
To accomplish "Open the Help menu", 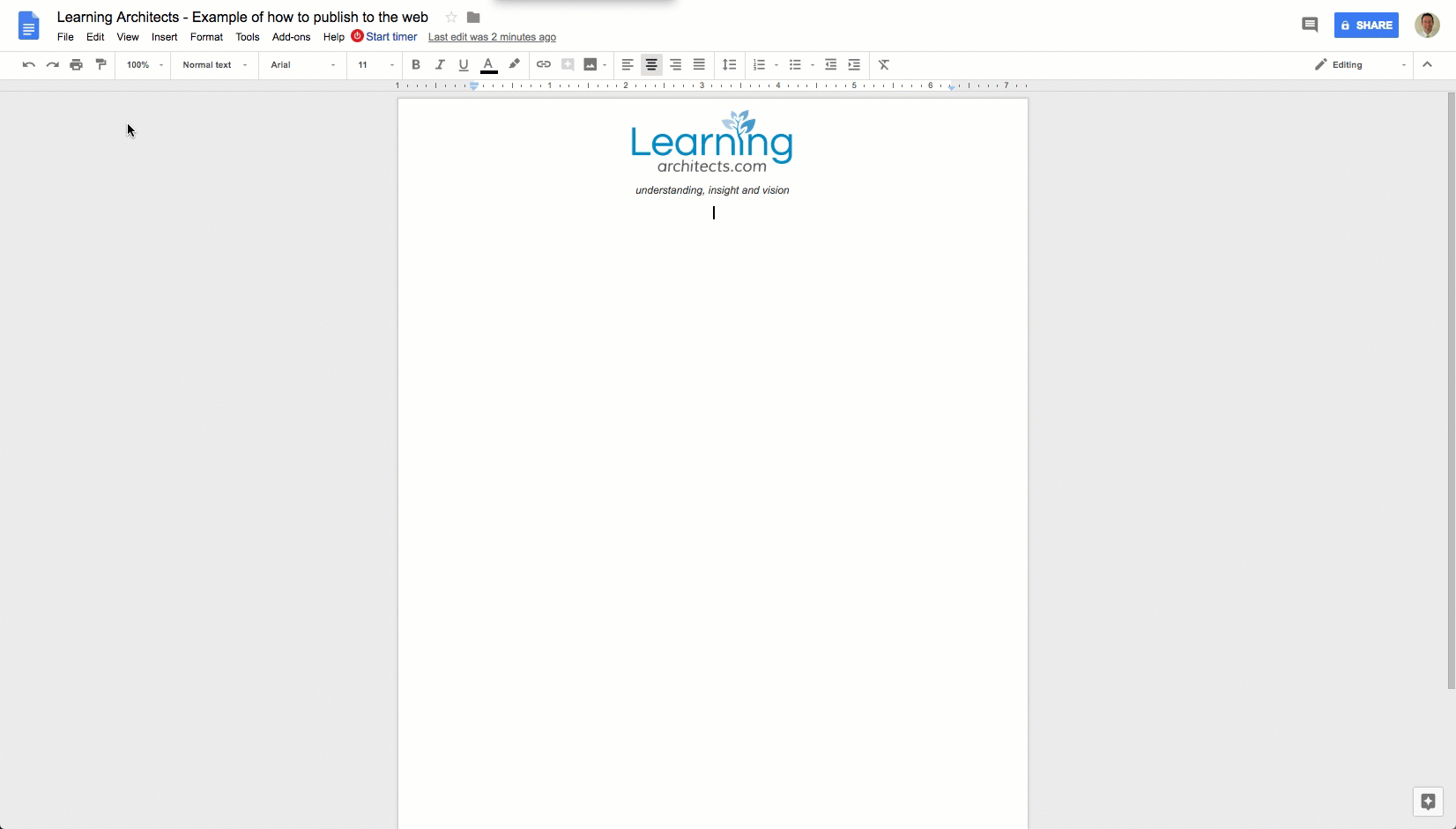I will [333, 37].
